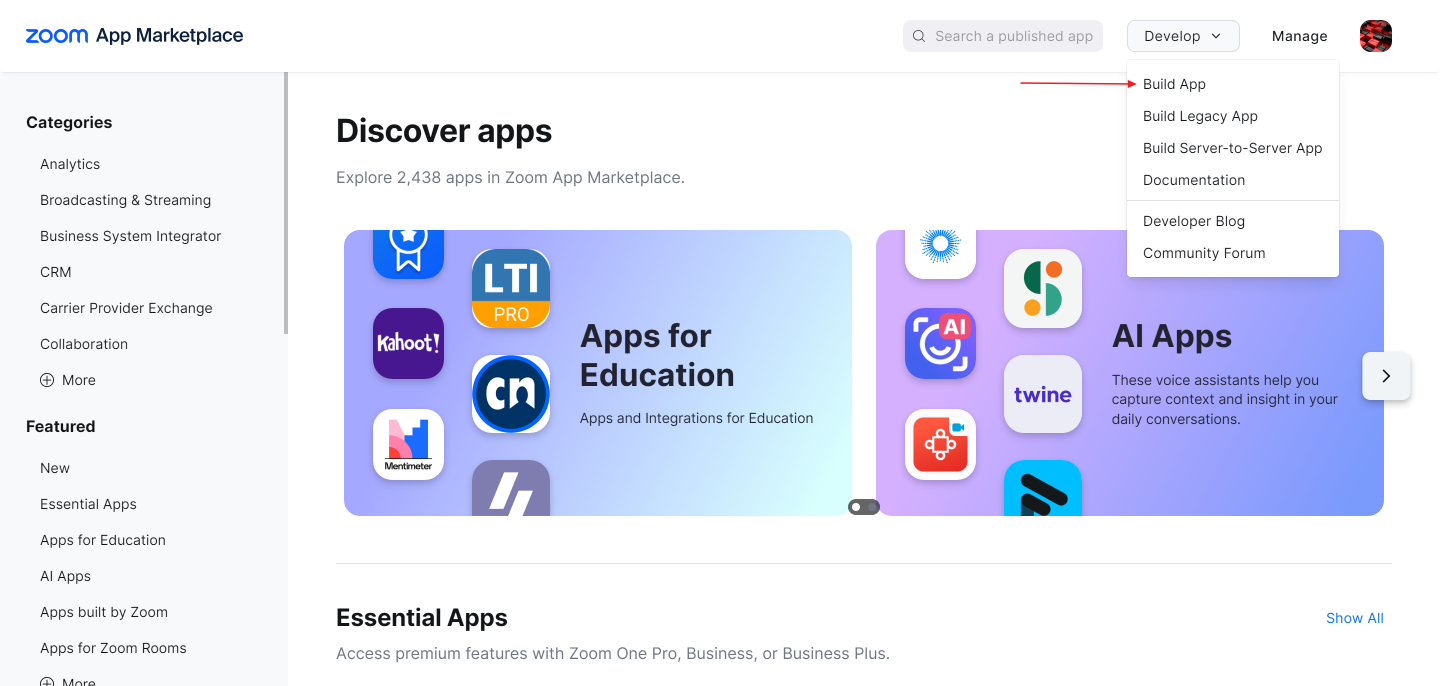This screenshot has width=1440, height=686.
Task: Advance carousel with the right arrow
Action: point(1386,376)
